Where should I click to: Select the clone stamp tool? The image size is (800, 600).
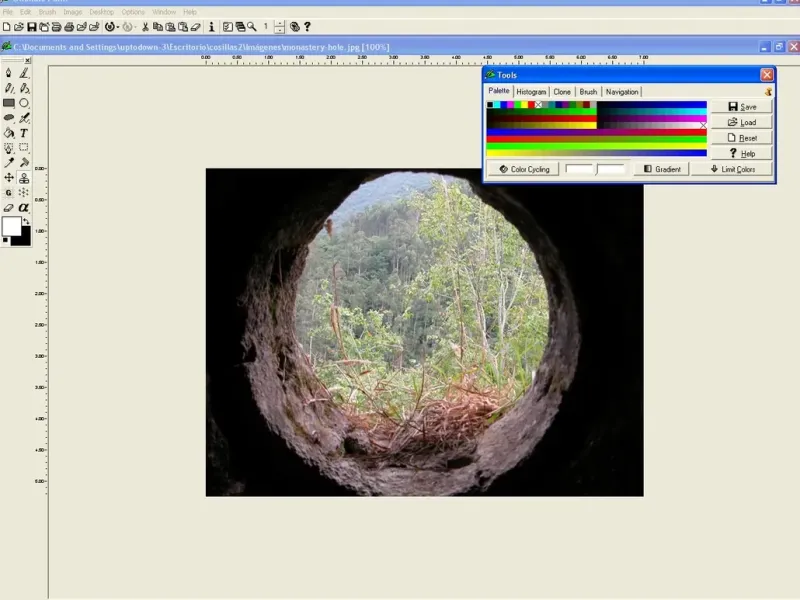24,177
